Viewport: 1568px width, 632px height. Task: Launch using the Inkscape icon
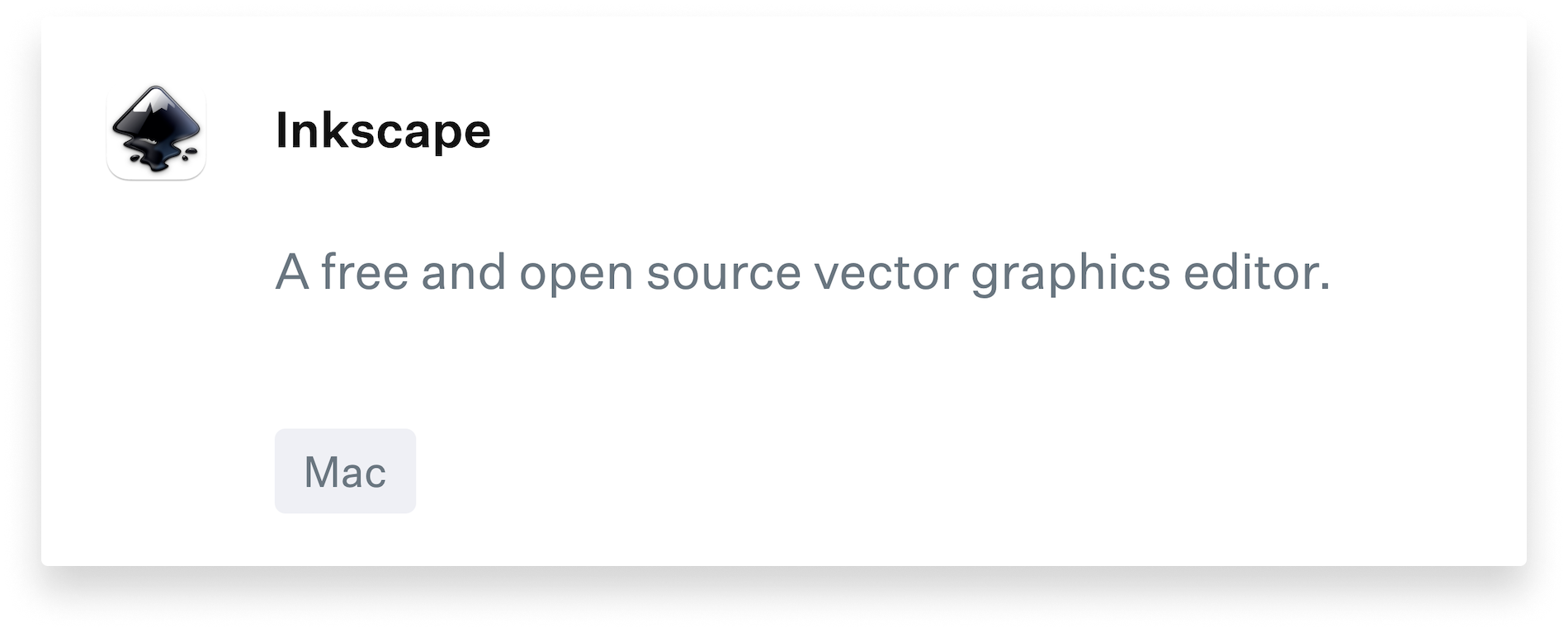click(x=156, y=132)
